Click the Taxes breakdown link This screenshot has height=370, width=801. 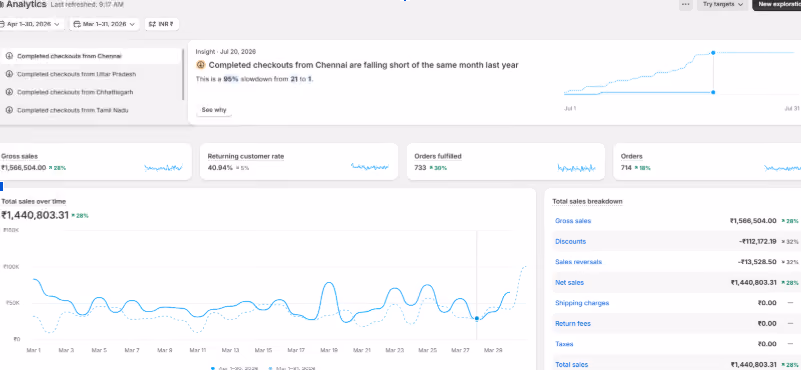click(564, 344)
